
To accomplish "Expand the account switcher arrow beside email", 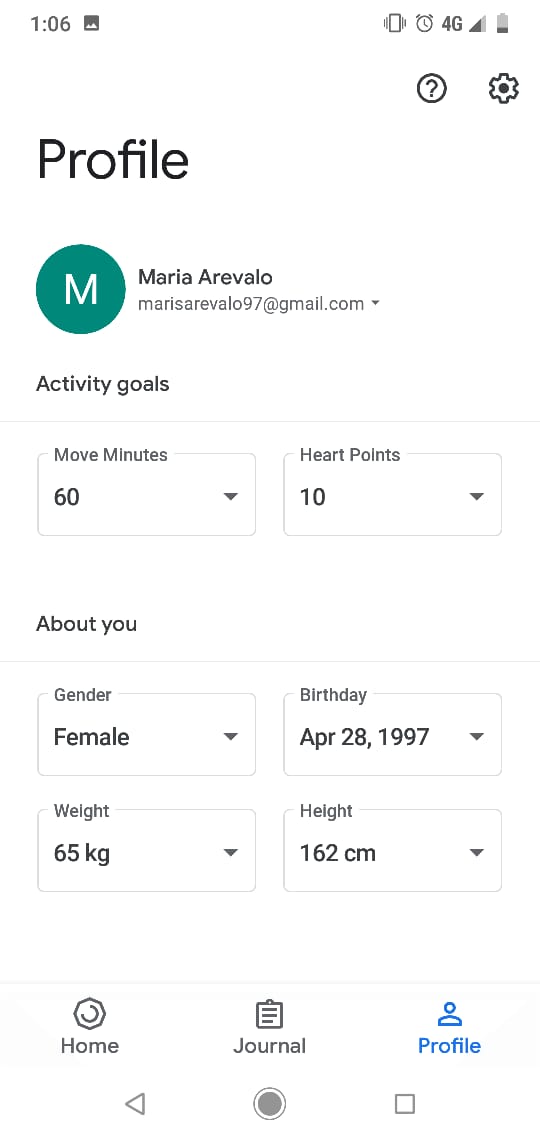I will tap(375, 304).
